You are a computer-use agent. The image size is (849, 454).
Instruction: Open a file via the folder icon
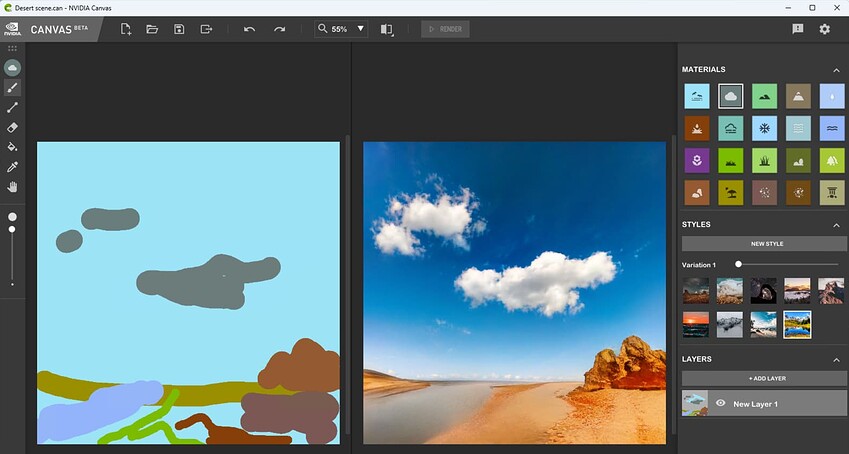[x=152, y=29]
